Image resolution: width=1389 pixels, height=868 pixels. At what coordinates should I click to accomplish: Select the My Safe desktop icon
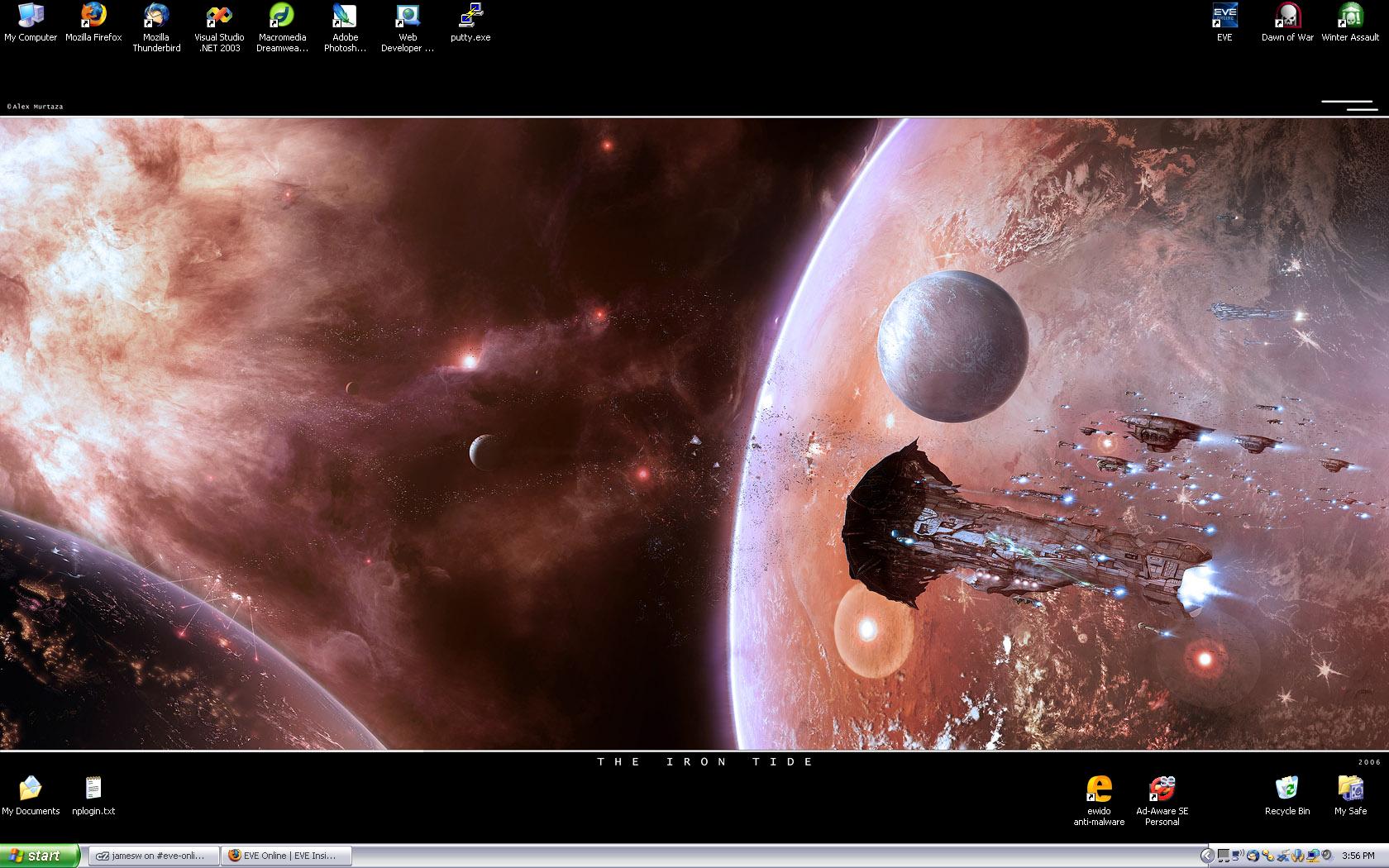pyautogui.click(x=1350, y=796)
